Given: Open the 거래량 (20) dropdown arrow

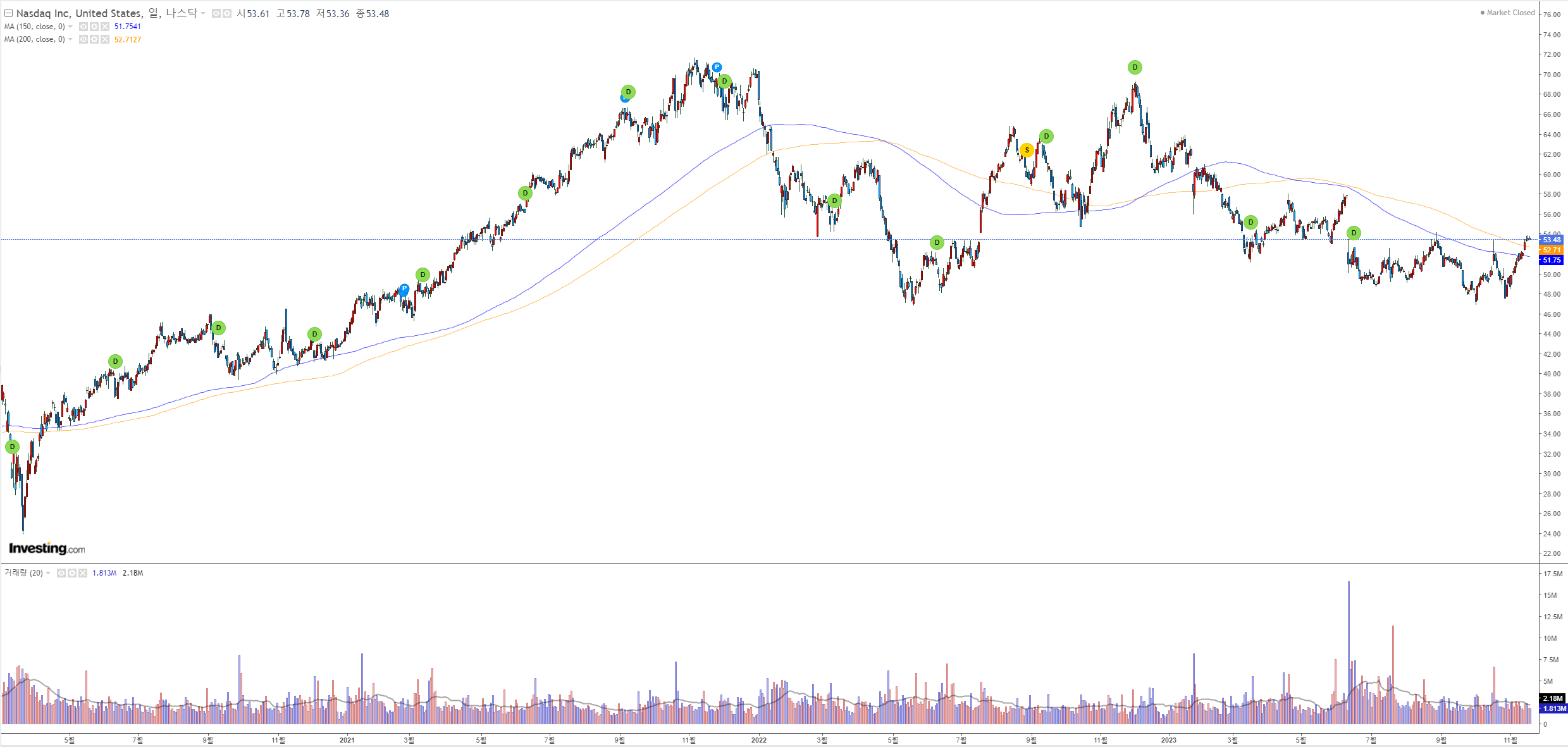Looking at the screenshot, I should point(48,573).
